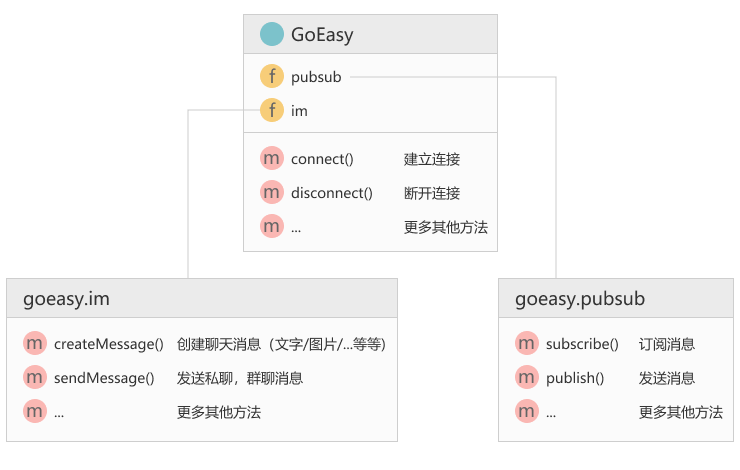This screenshot has width=740, height=470.
Task: Click the 发送消息 description next to publish()
Action: (x=667, y=378)
